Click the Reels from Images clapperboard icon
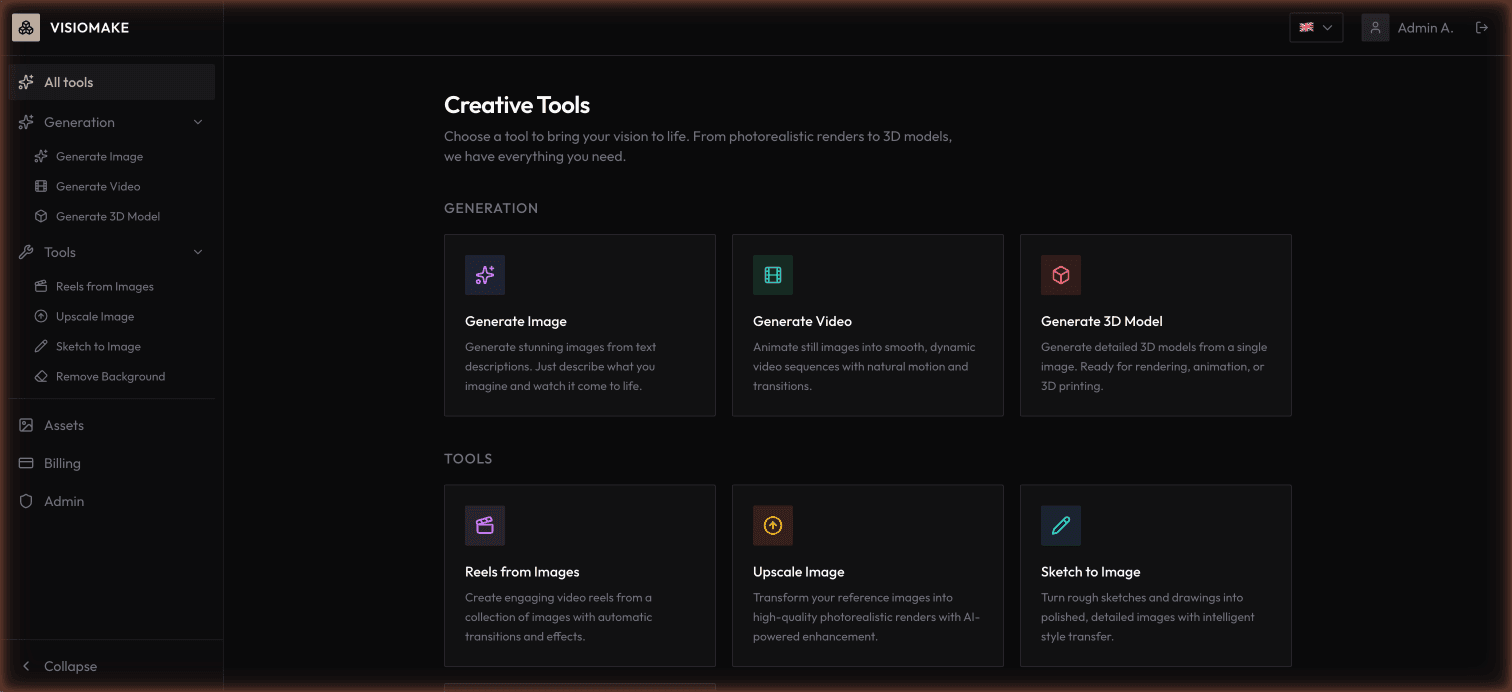The width and height of the screenshot is (1512, 692). coord(485,525)
